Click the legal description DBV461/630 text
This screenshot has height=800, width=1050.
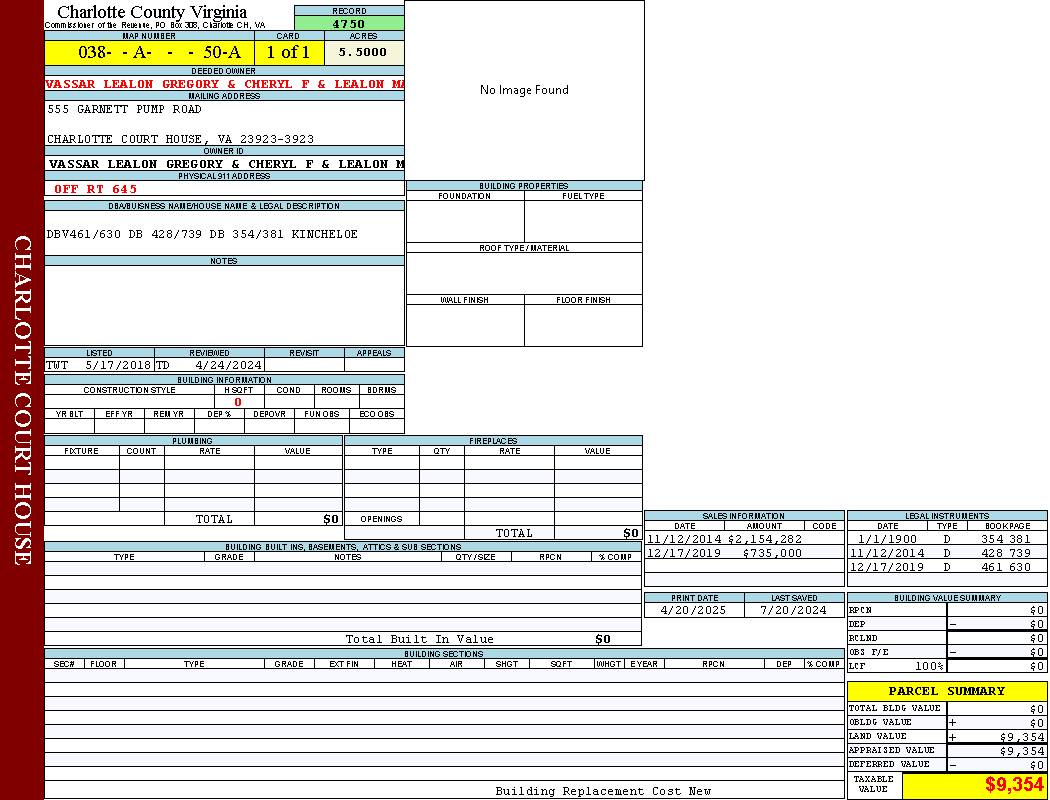pos(201,234)
